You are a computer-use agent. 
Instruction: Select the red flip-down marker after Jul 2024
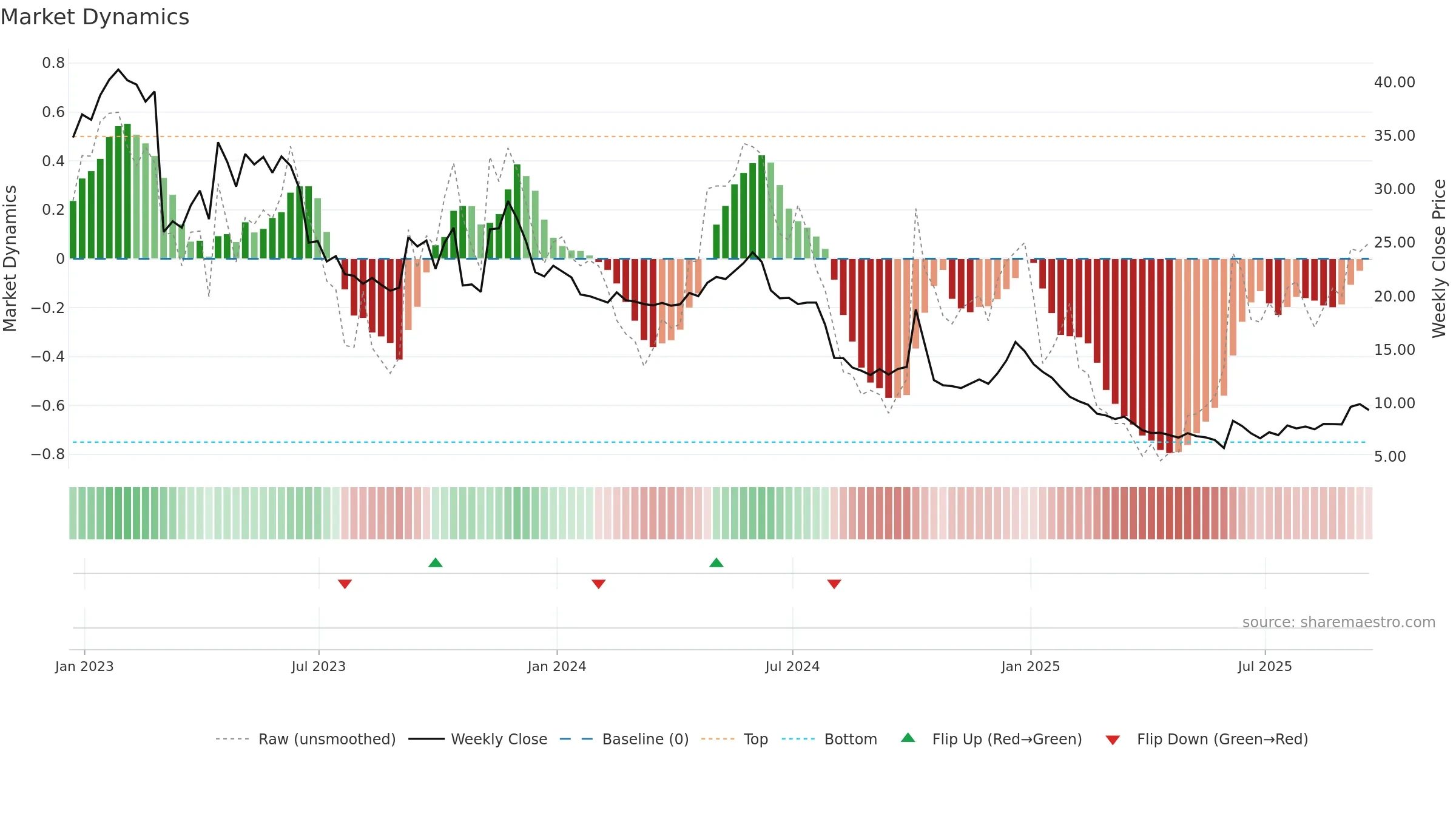pyautogui.click(x=834, y=584)
